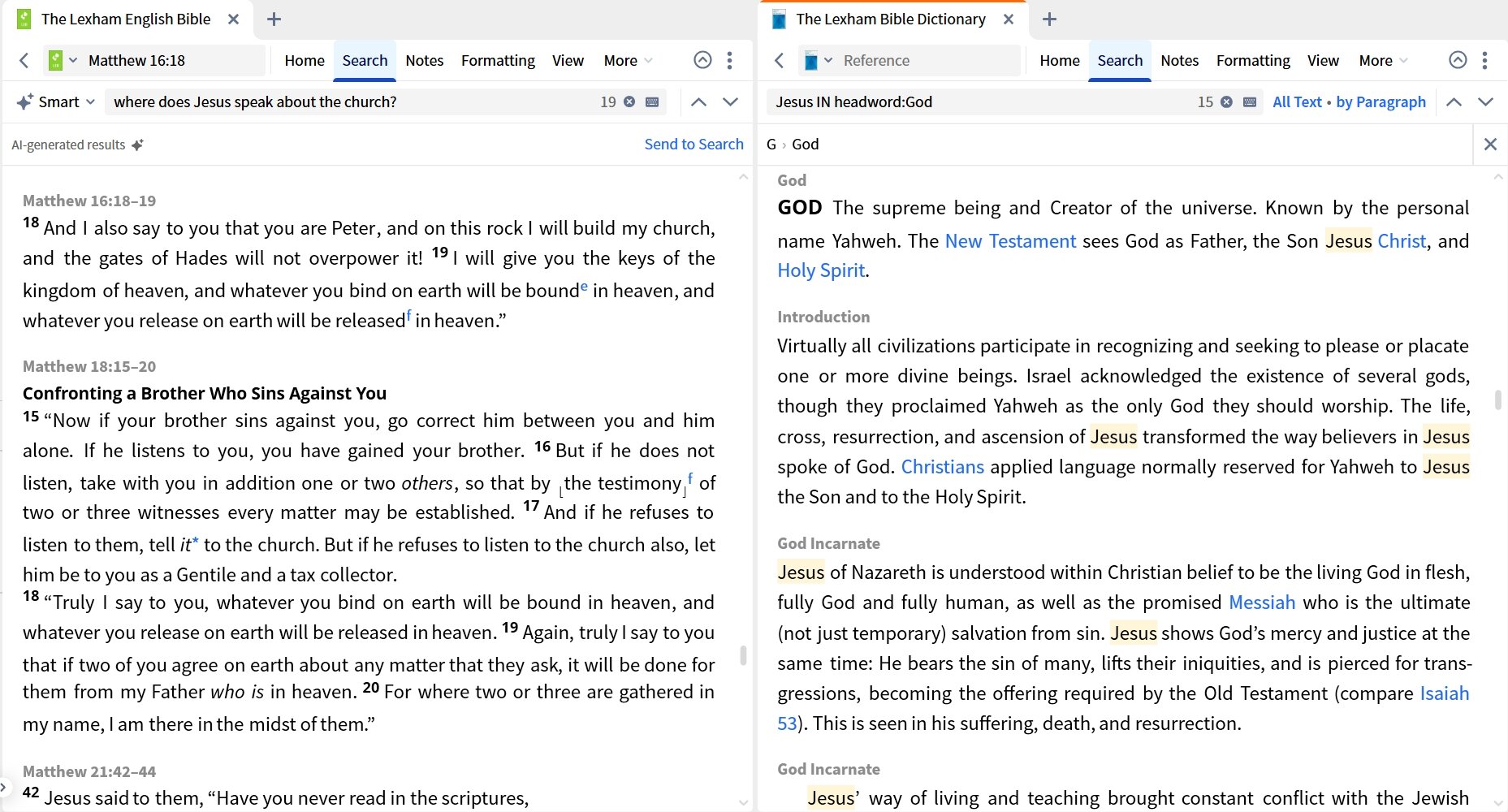This screenshot has width=1508, height=812.
Task: Open the Lexham English Bible resource icon menu
Action: coord(63,60)
